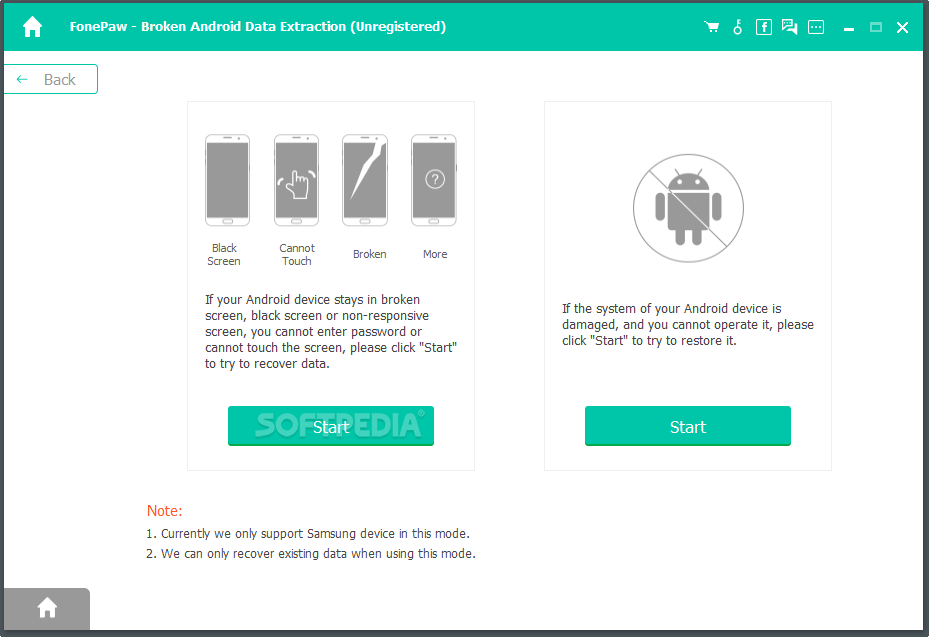Viewport: 929px width, 637px height.
Task: Click the window title text
Action: pyautogui.click(x=258, y=27)
